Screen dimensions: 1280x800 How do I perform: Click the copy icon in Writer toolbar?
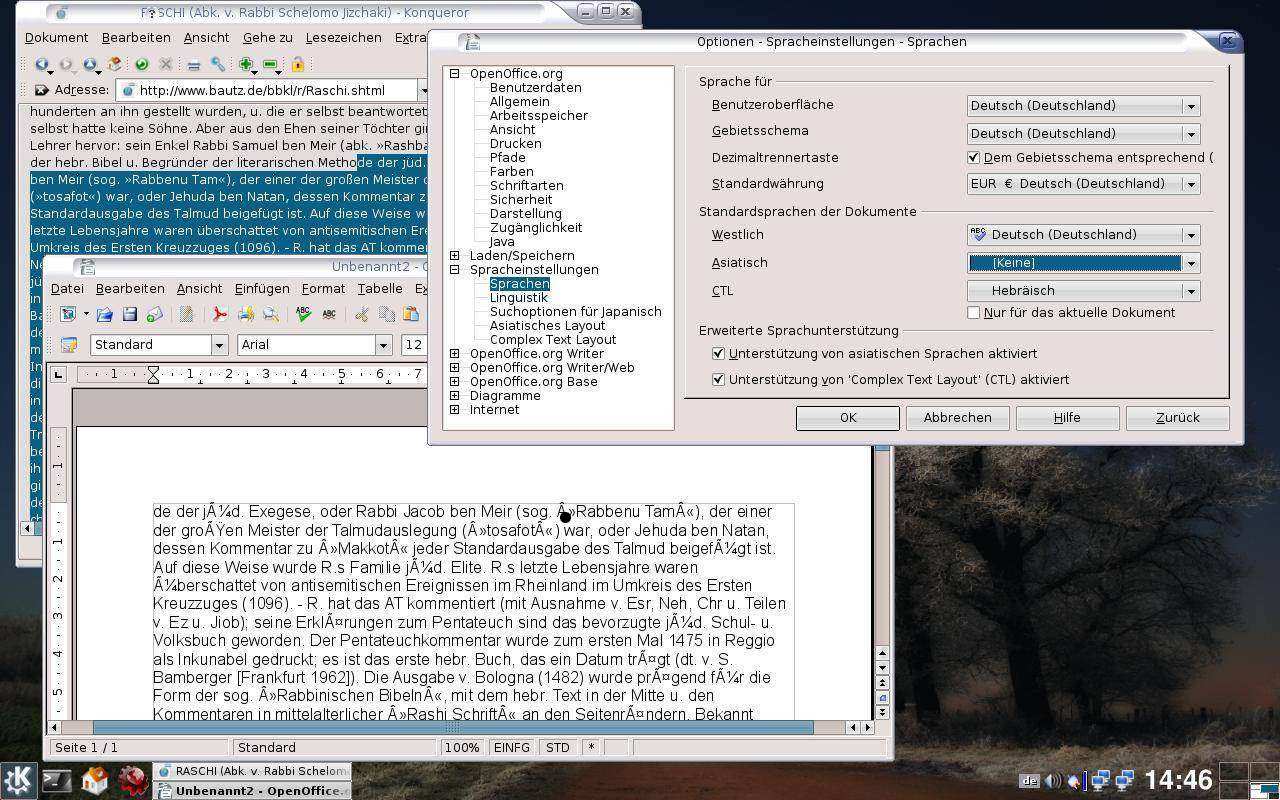point(386,314)
